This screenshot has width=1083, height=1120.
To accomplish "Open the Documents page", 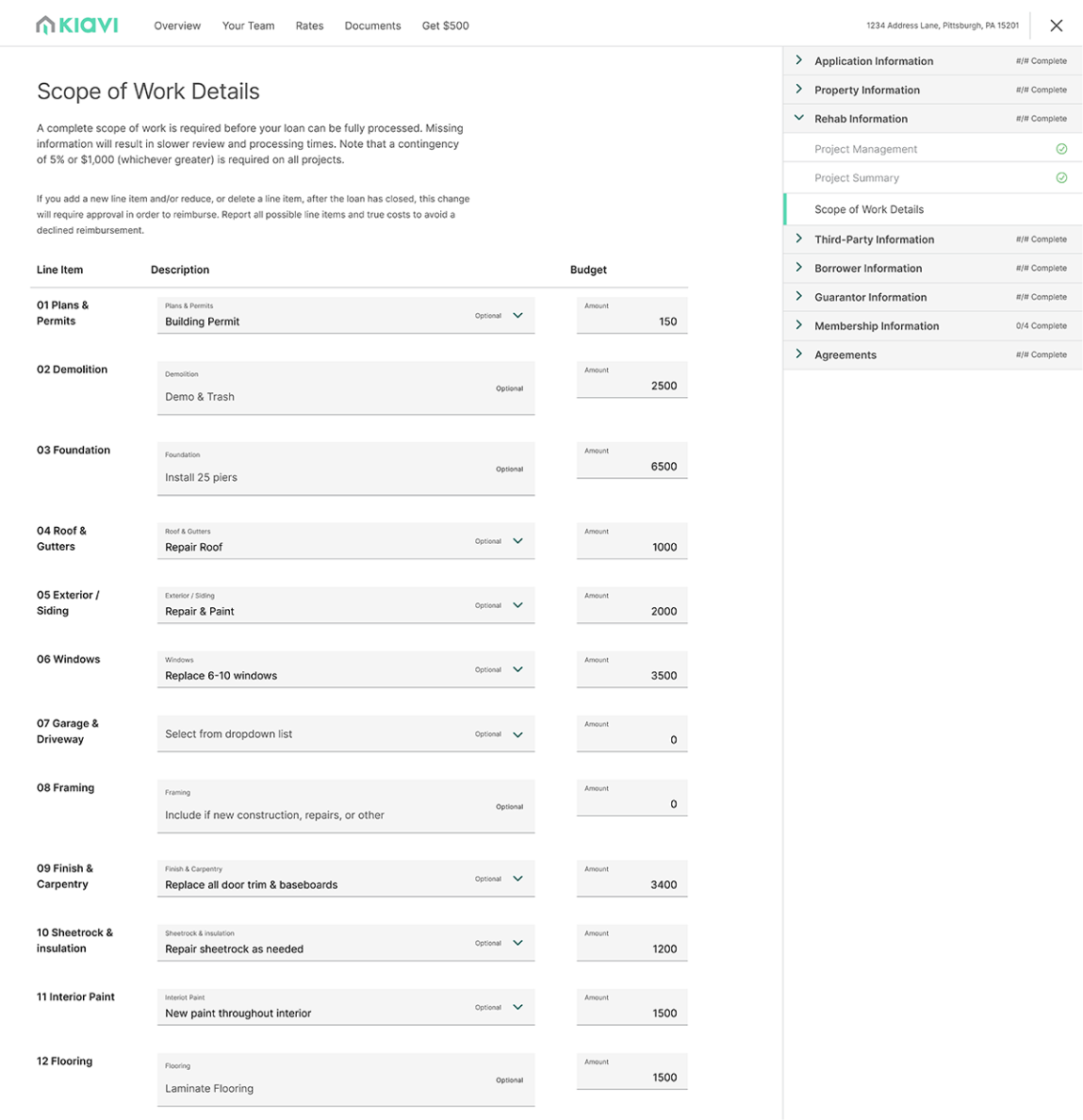I will point(372,25).
